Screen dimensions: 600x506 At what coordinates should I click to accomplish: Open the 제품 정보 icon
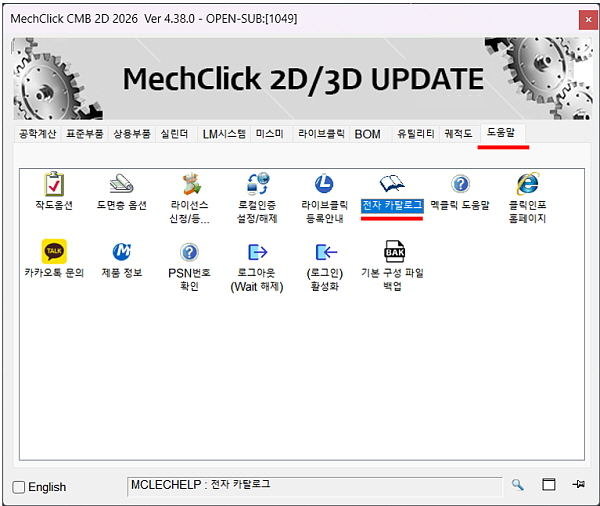click(122, 251)
